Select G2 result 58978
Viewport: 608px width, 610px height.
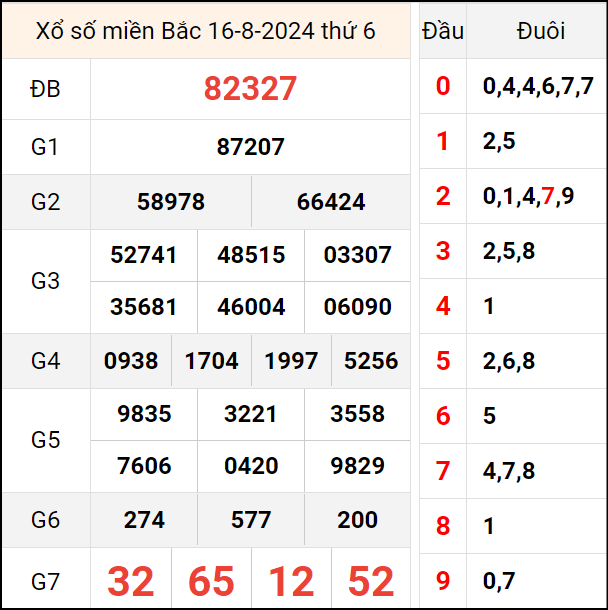coord(171,202)
